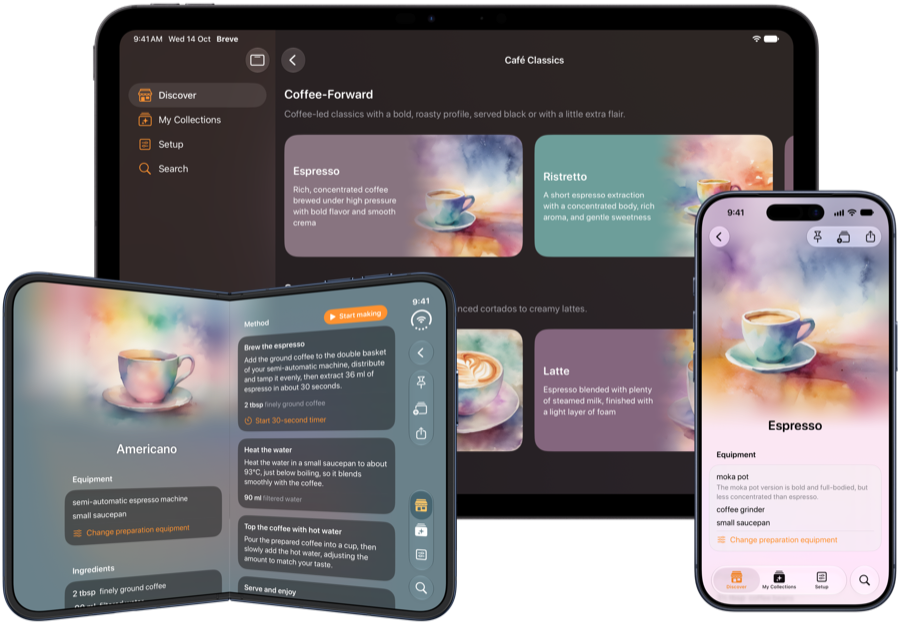
Task: Select Setup label in the iPad sidebar
Action: 170,144
